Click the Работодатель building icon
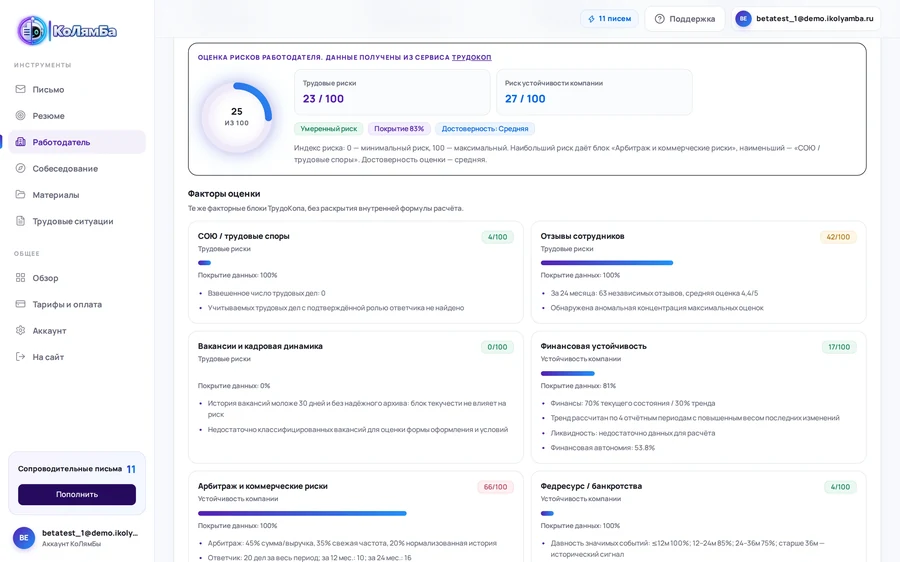900x562 pixels. [x=21, y=142]
